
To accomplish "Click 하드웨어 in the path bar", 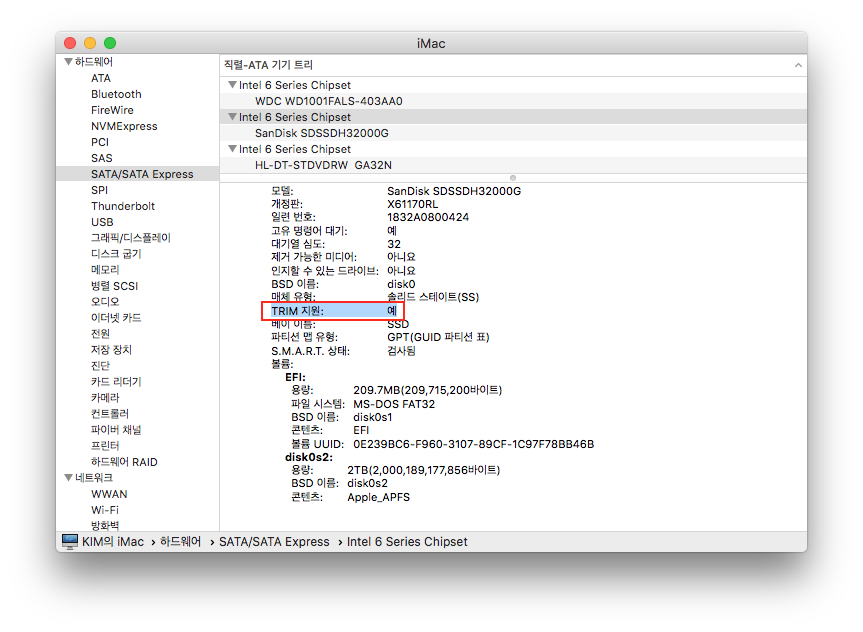I will [180, 542].
